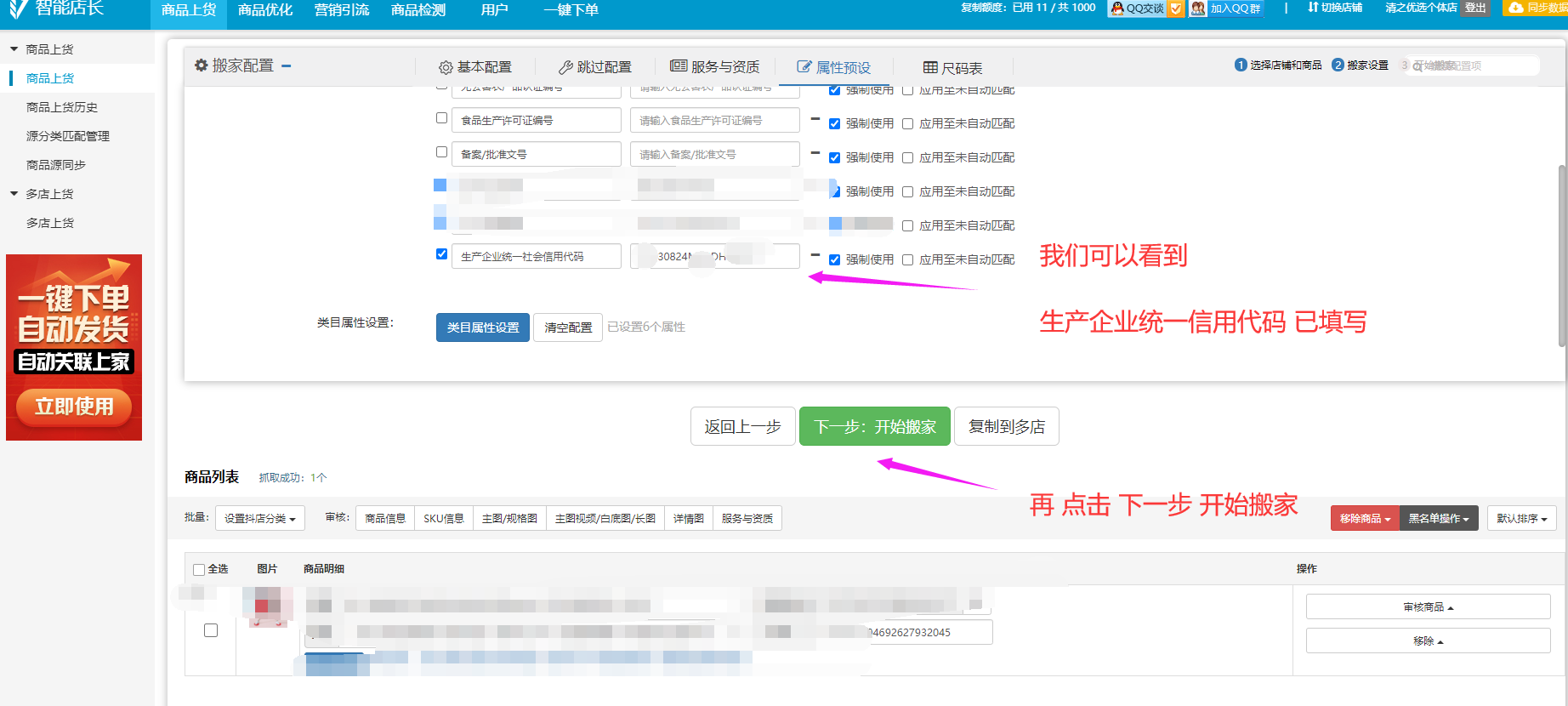Image resolution: width=1568 pixels, height=706 pixels.
Task: Click the 加入QQ群 group icon
Action: (x=1198, y=9)
